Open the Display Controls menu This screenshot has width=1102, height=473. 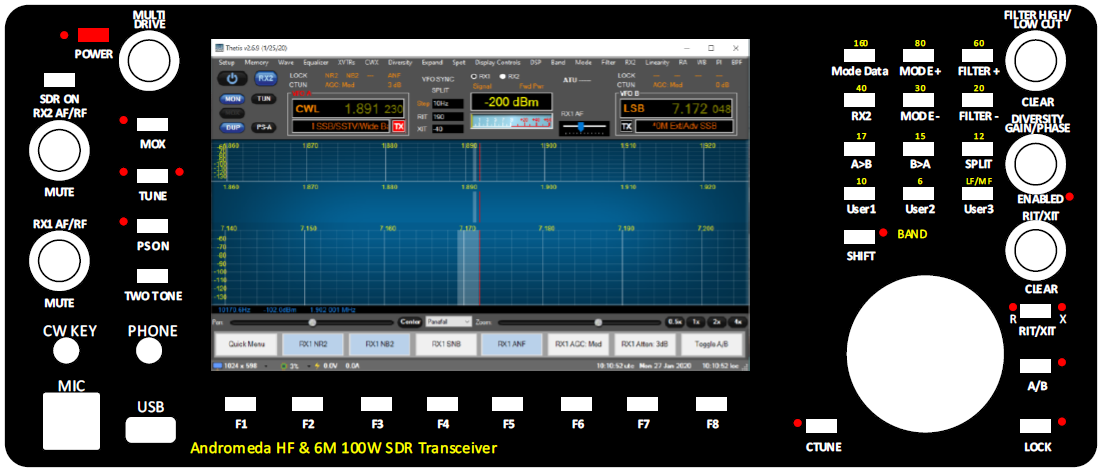498,62
